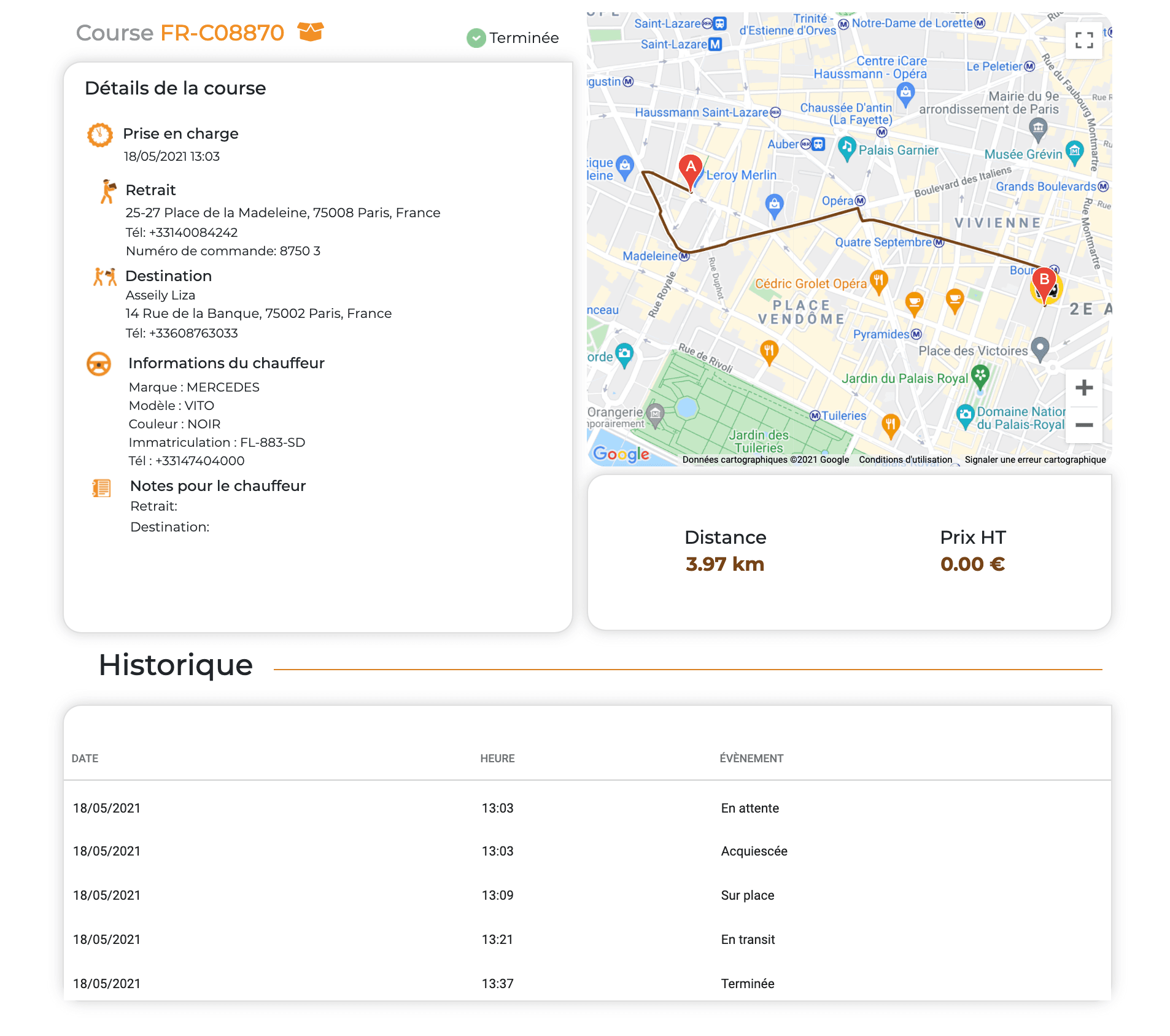This screenshot has width=1170, height=1036.
Task: Click the Destination handover icon
Action: click(105, 277)
